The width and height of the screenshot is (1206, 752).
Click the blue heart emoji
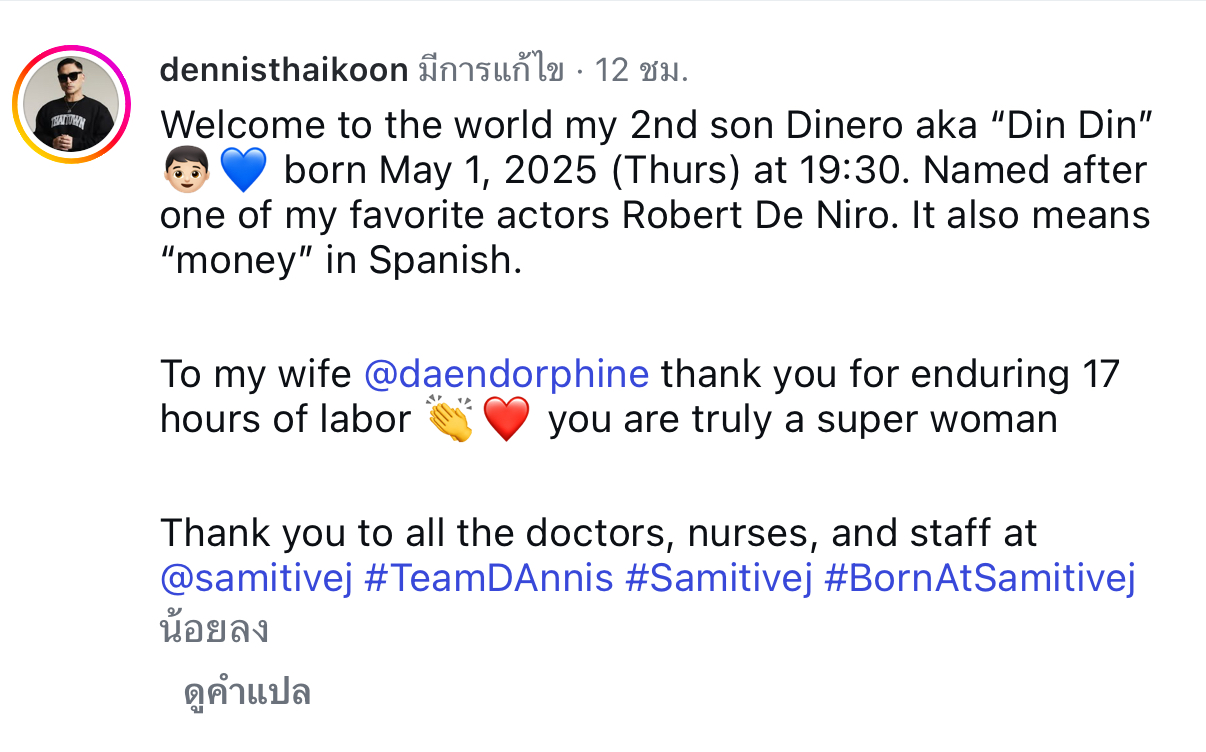point(241,173)
